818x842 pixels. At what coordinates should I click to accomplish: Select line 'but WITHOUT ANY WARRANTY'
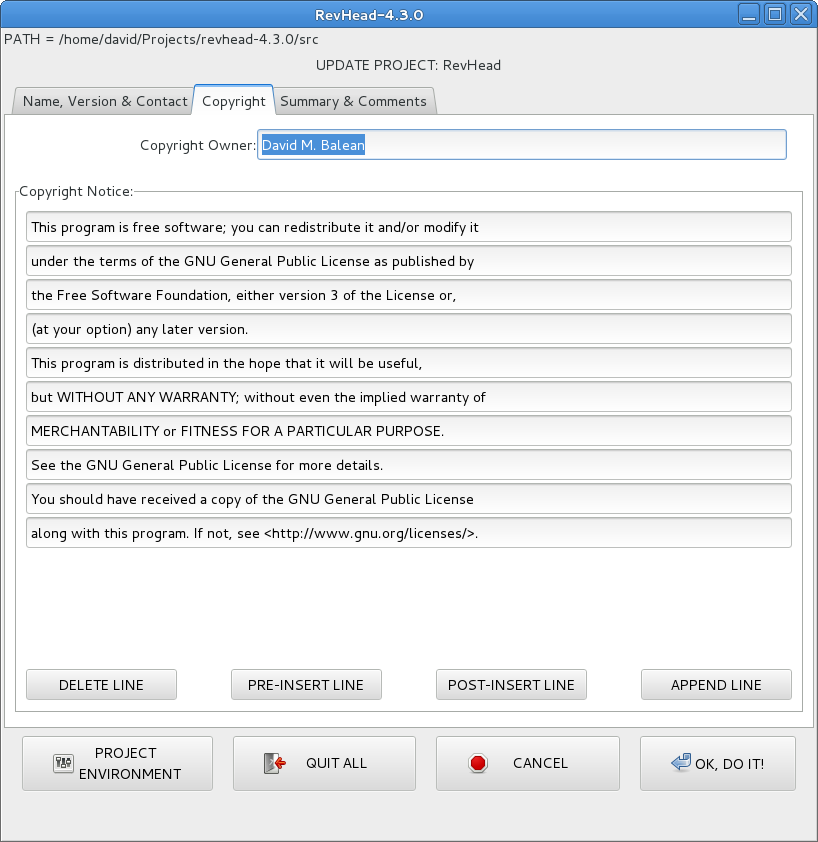tap(409, 397)
